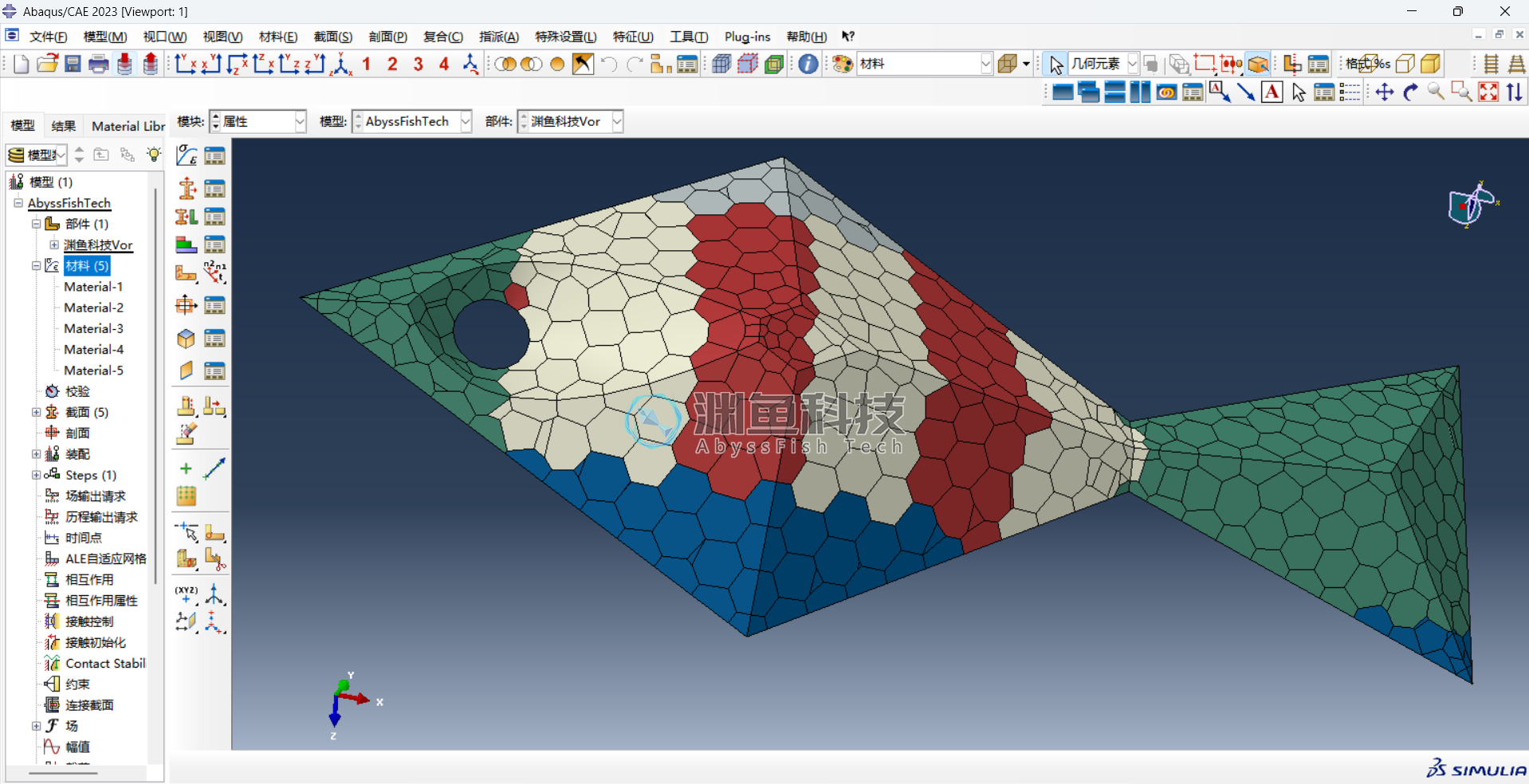The height and width of the screenshot is (784, 1529).
Task: Toggle the highlighted orange box selection icon
Action: [x=1258, y=64]
